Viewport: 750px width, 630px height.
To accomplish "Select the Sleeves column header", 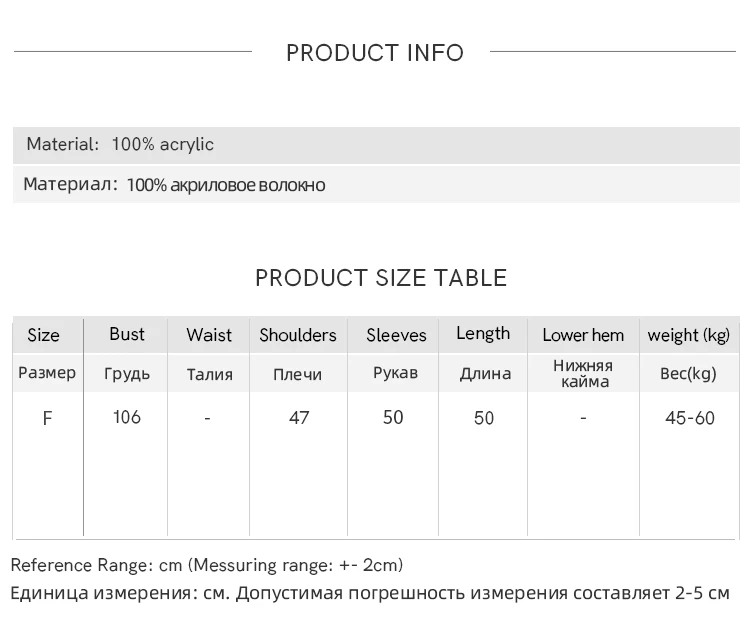I will click(396, 335).
